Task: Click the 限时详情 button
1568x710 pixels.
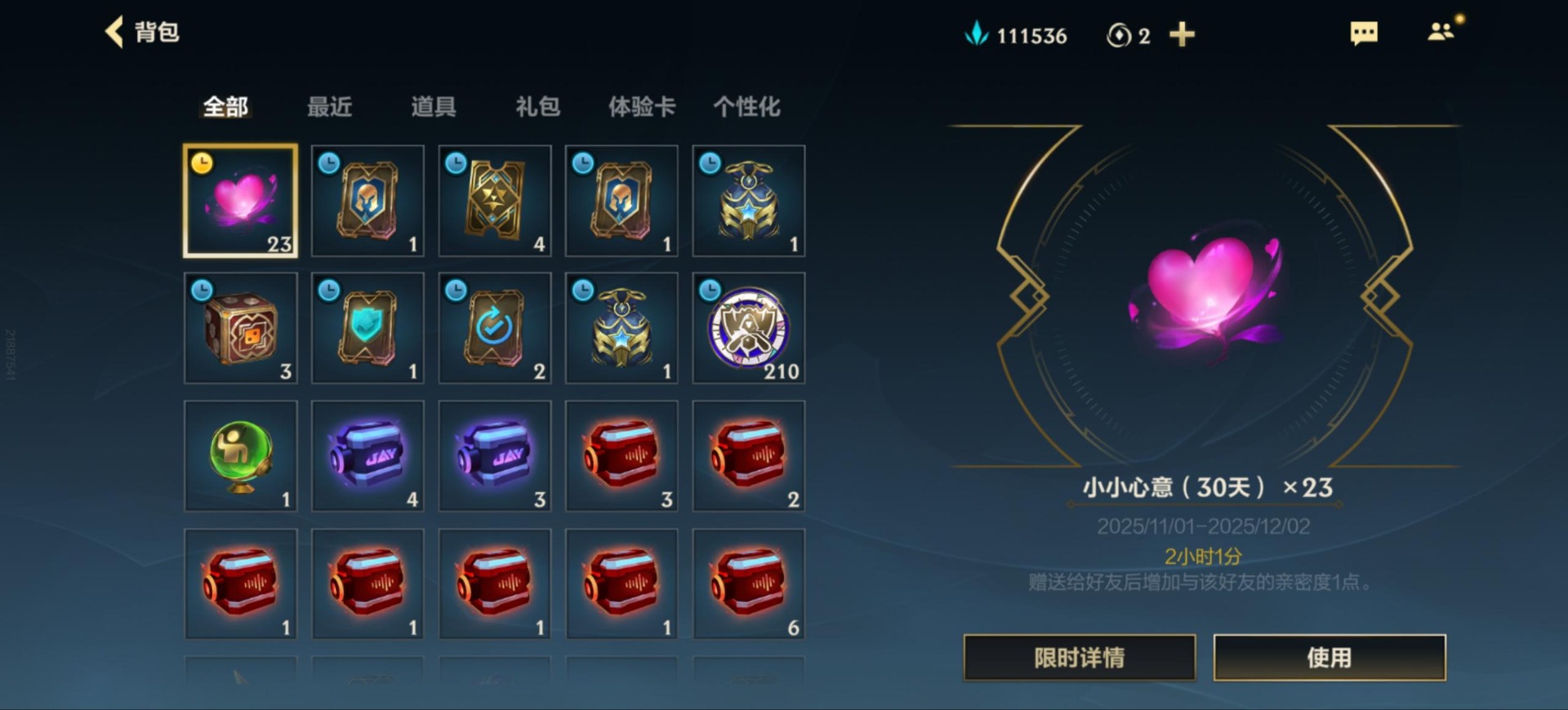Action: 1080,658
